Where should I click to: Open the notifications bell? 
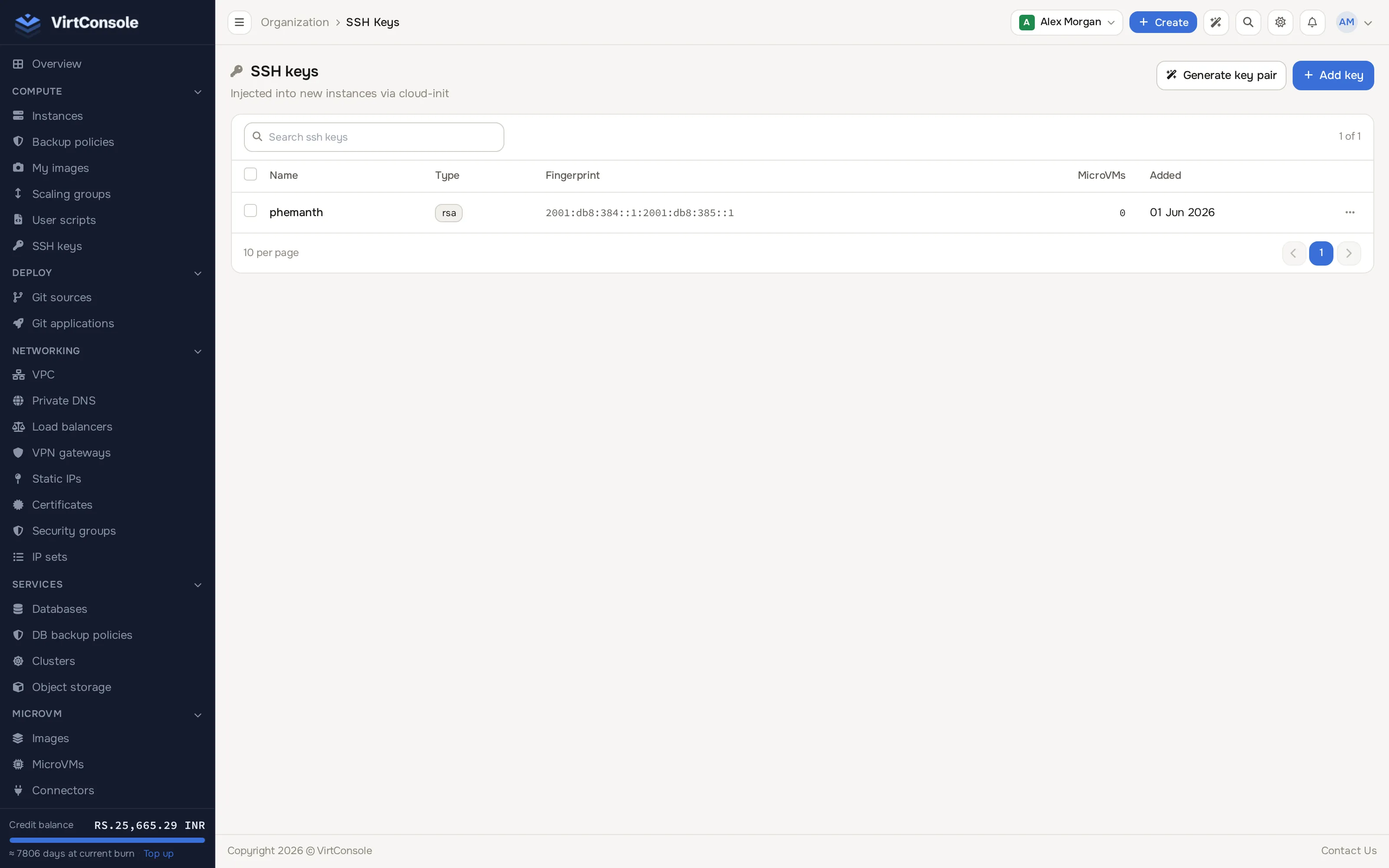point(1312,23)
